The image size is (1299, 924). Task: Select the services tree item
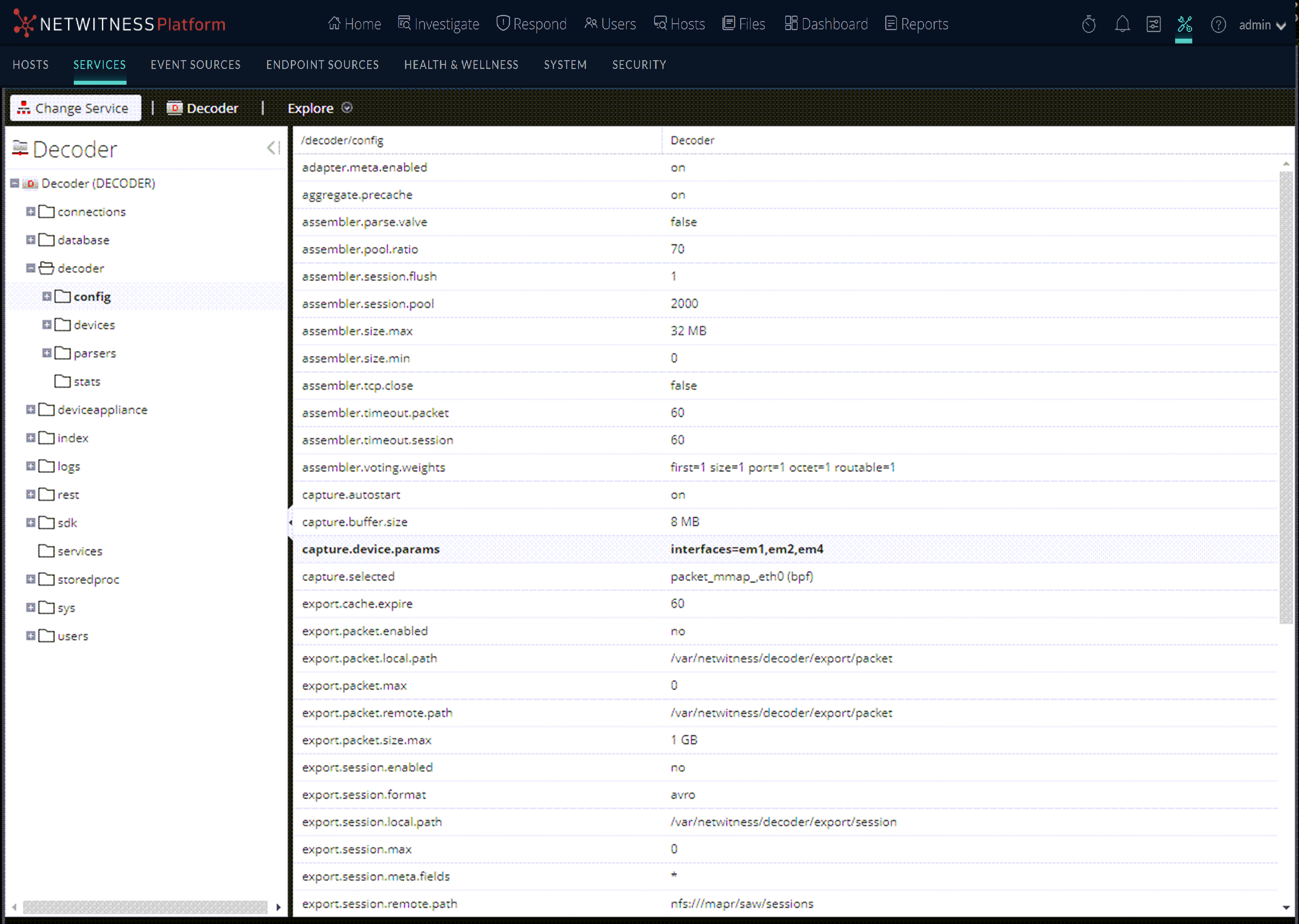click(x=80, y=551)
